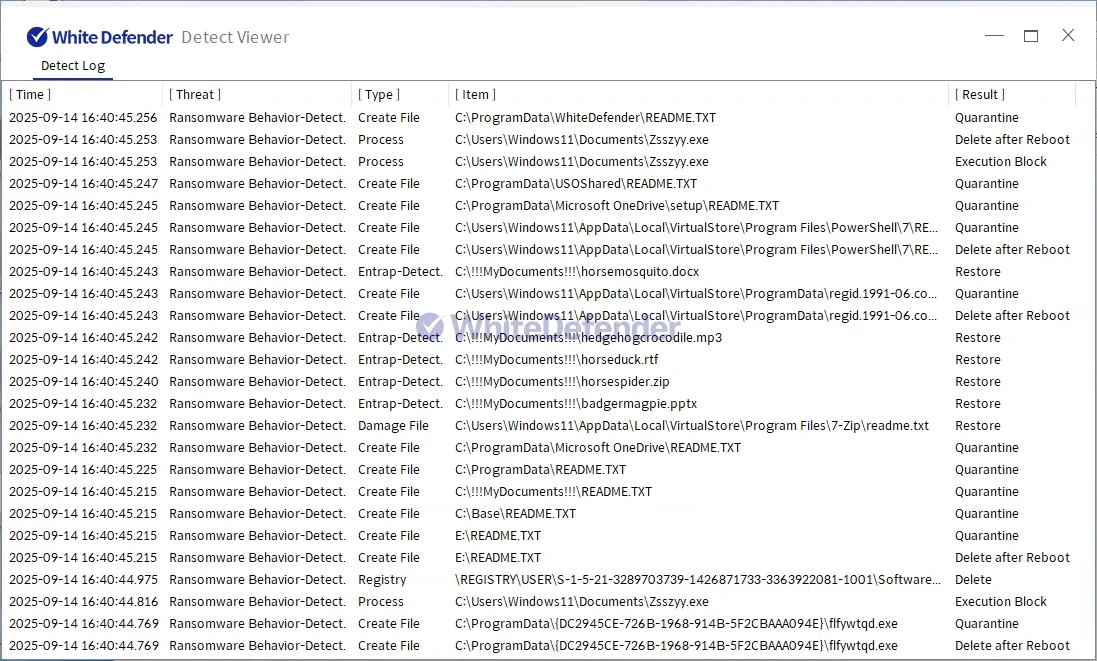
Task: Select the hedgehogcrocodile.mp3 row
Action: [588, 338]
